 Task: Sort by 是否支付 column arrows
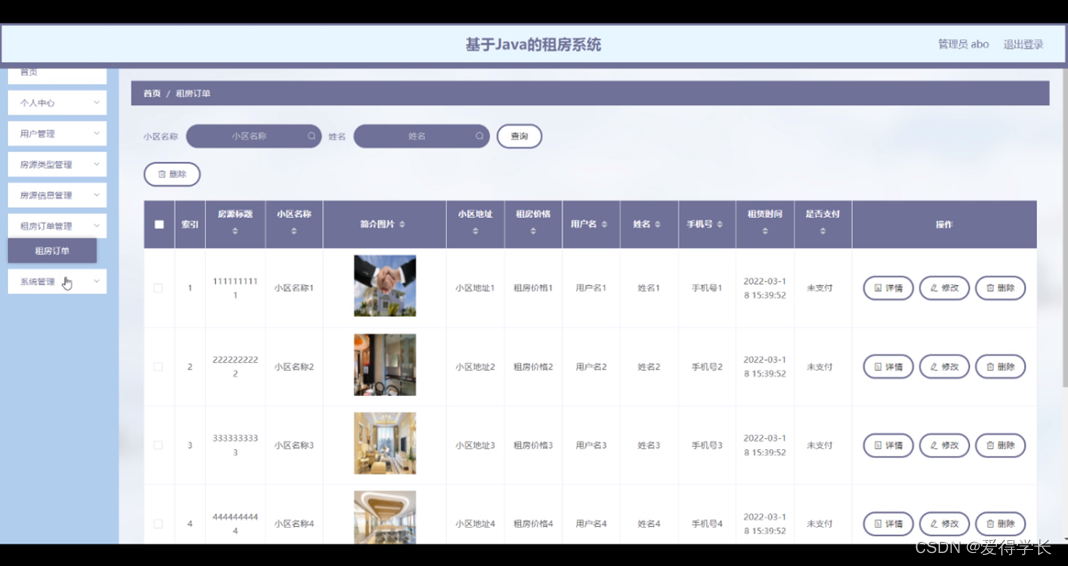pyautogui.click(x=823, y=232)
